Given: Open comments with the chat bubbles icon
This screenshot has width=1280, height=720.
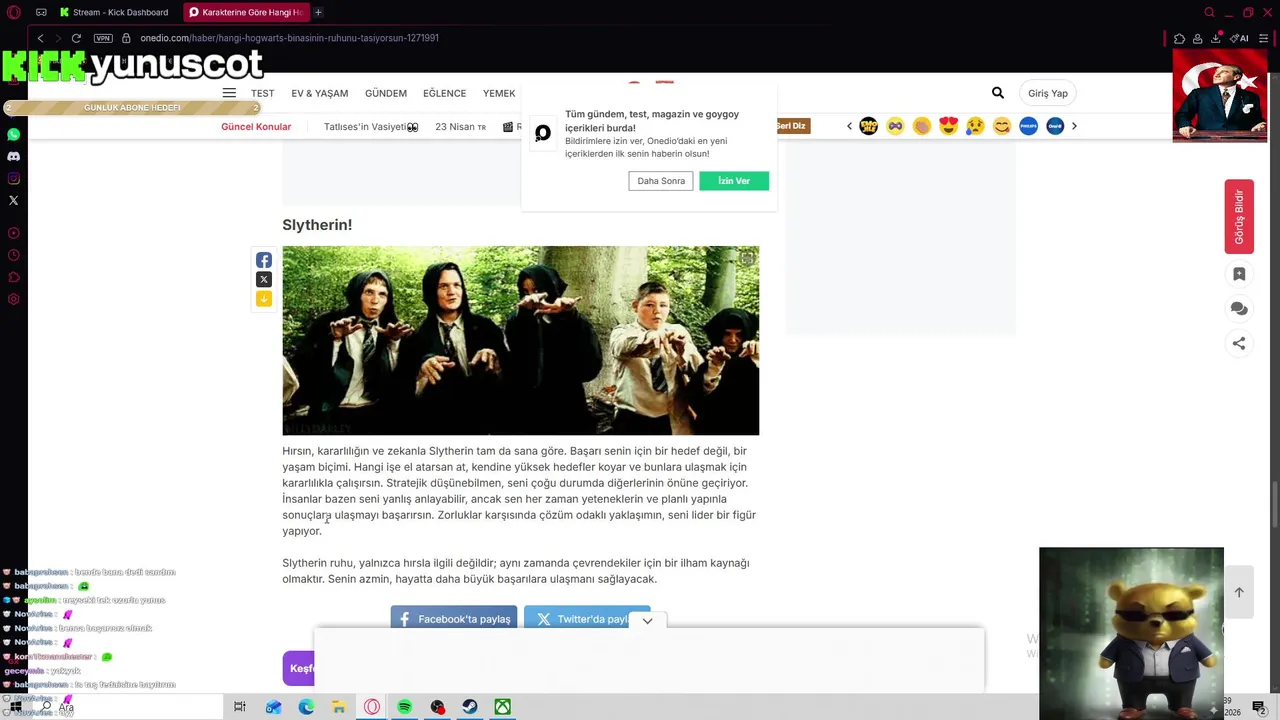Looking at the screenshot, I should 1239,309.
